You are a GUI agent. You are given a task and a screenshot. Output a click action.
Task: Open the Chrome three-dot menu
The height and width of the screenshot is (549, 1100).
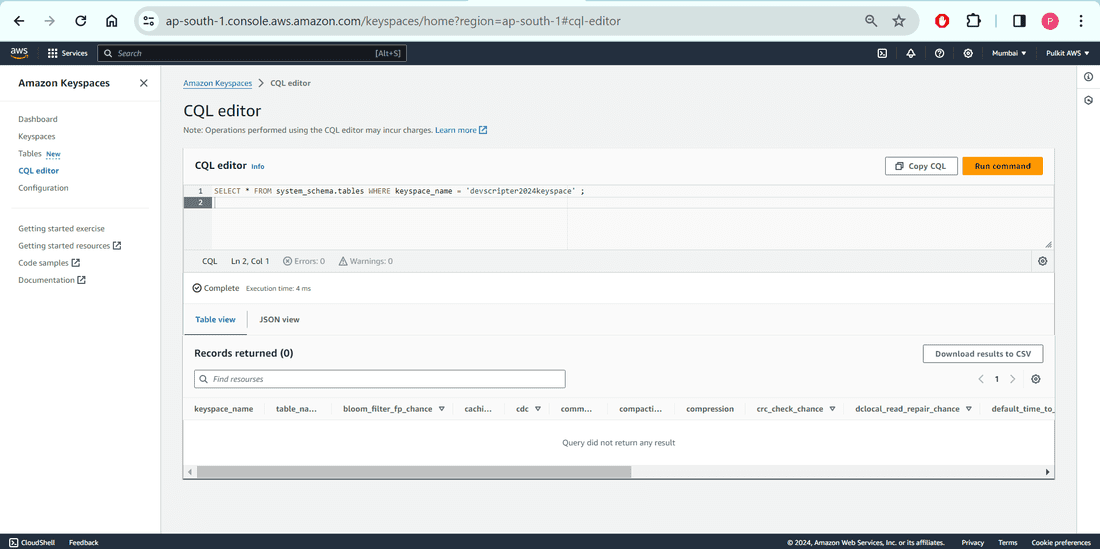pos(1081,21)
